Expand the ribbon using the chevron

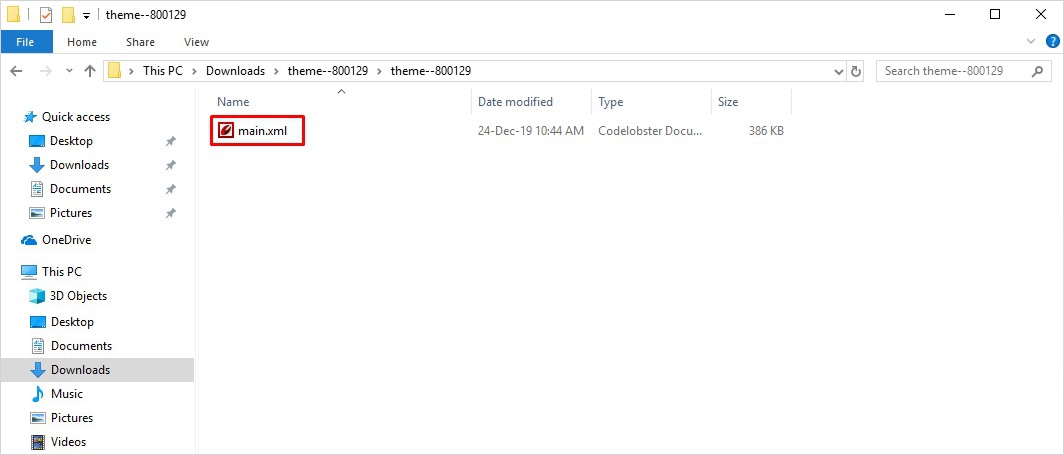click(1032, 42)
